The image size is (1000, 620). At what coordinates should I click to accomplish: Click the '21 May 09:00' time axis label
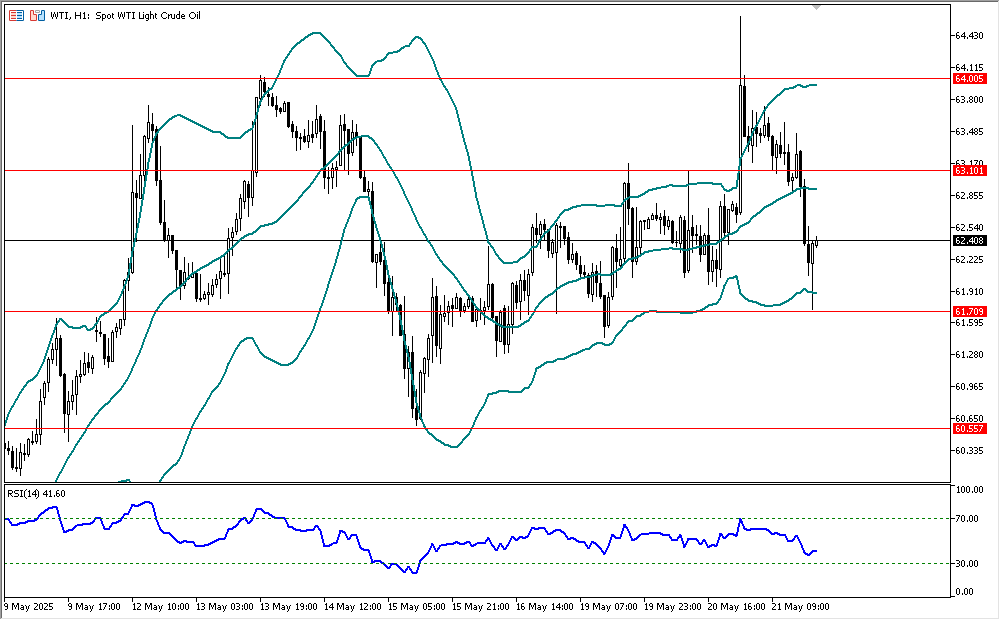click(800, 607)
